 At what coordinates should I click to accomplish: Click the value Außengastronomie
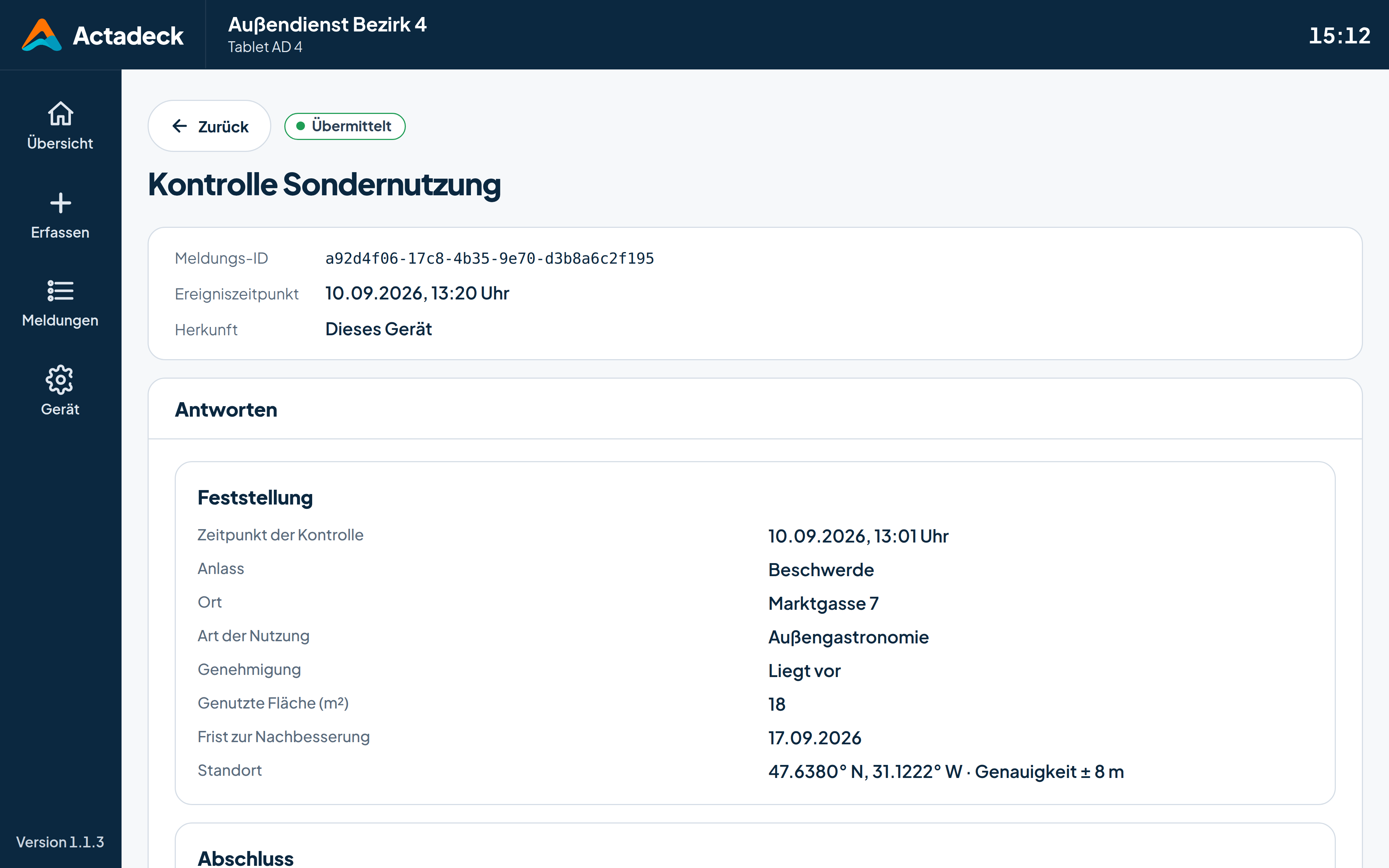(848, 637)
